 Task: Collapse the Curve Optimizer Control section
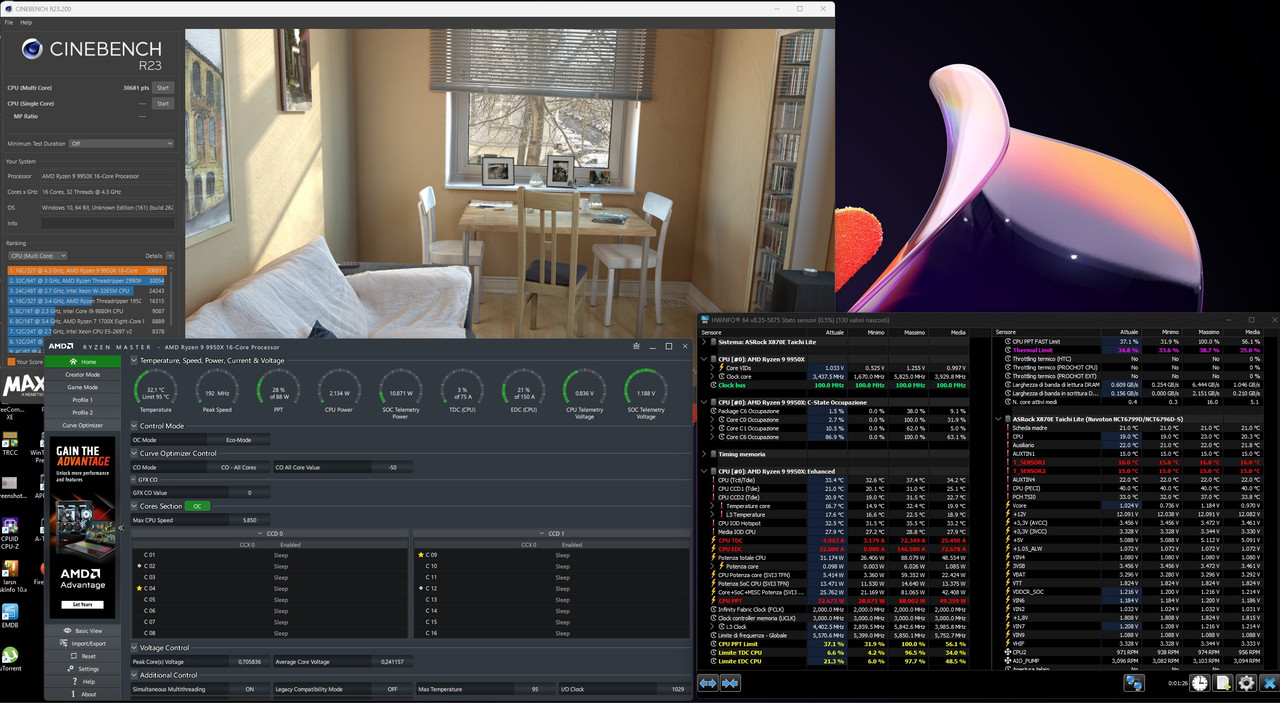click(x=134, y=453)
